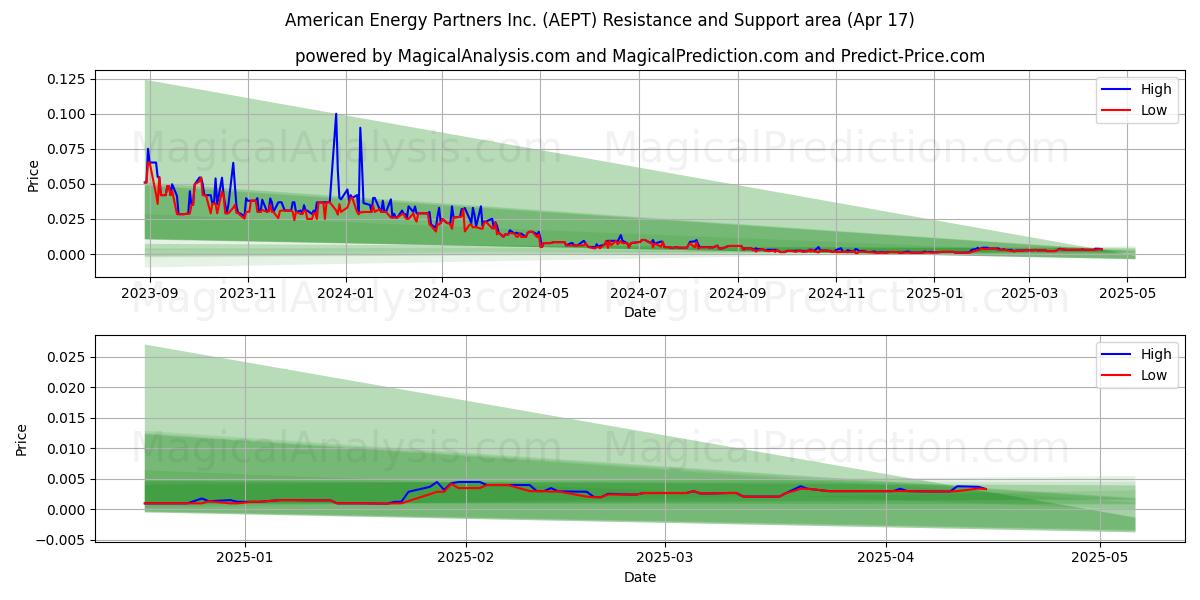Click the '2025-02' tick label on the bottom chart

click(467, 558)
